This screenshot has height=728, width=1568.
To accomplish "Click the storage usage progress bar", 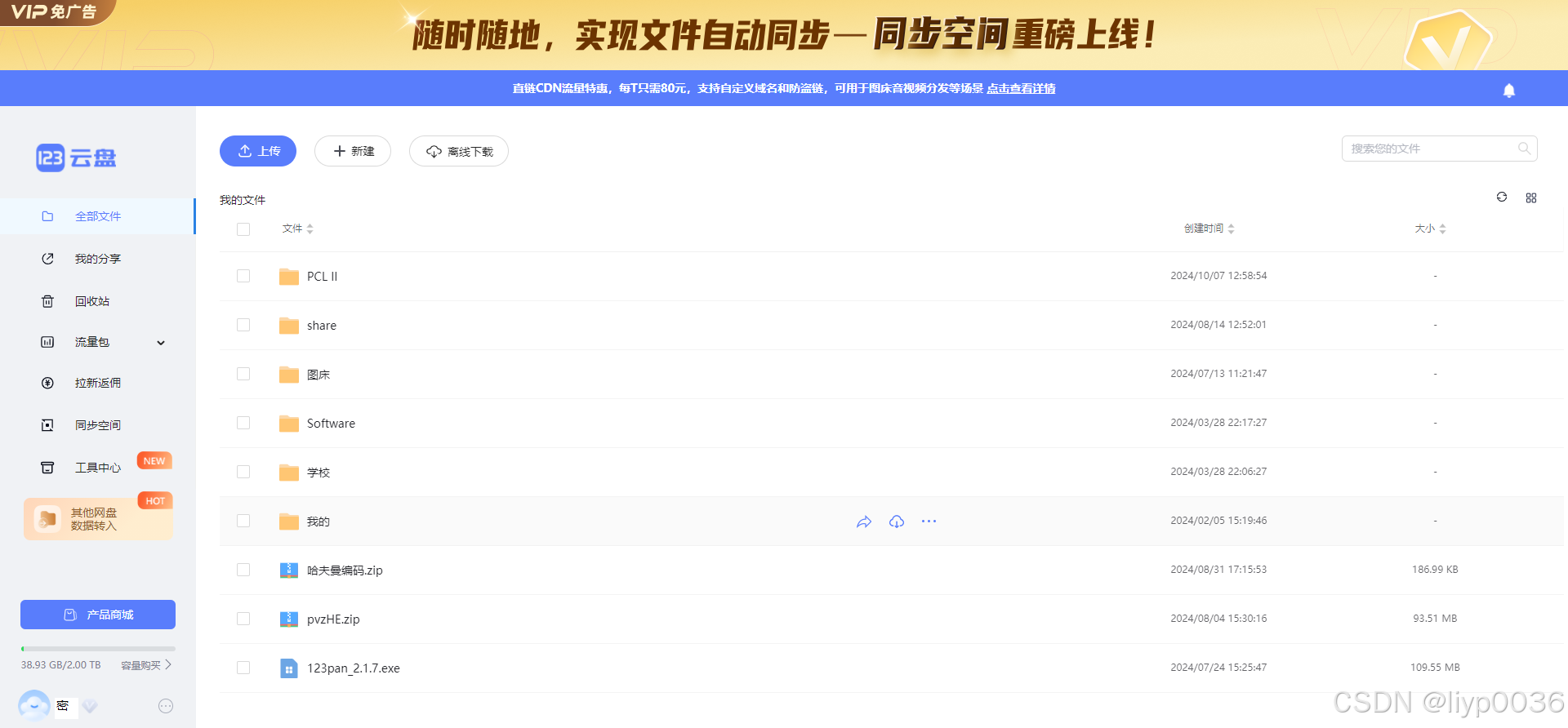I will click(x=98, y=649).
